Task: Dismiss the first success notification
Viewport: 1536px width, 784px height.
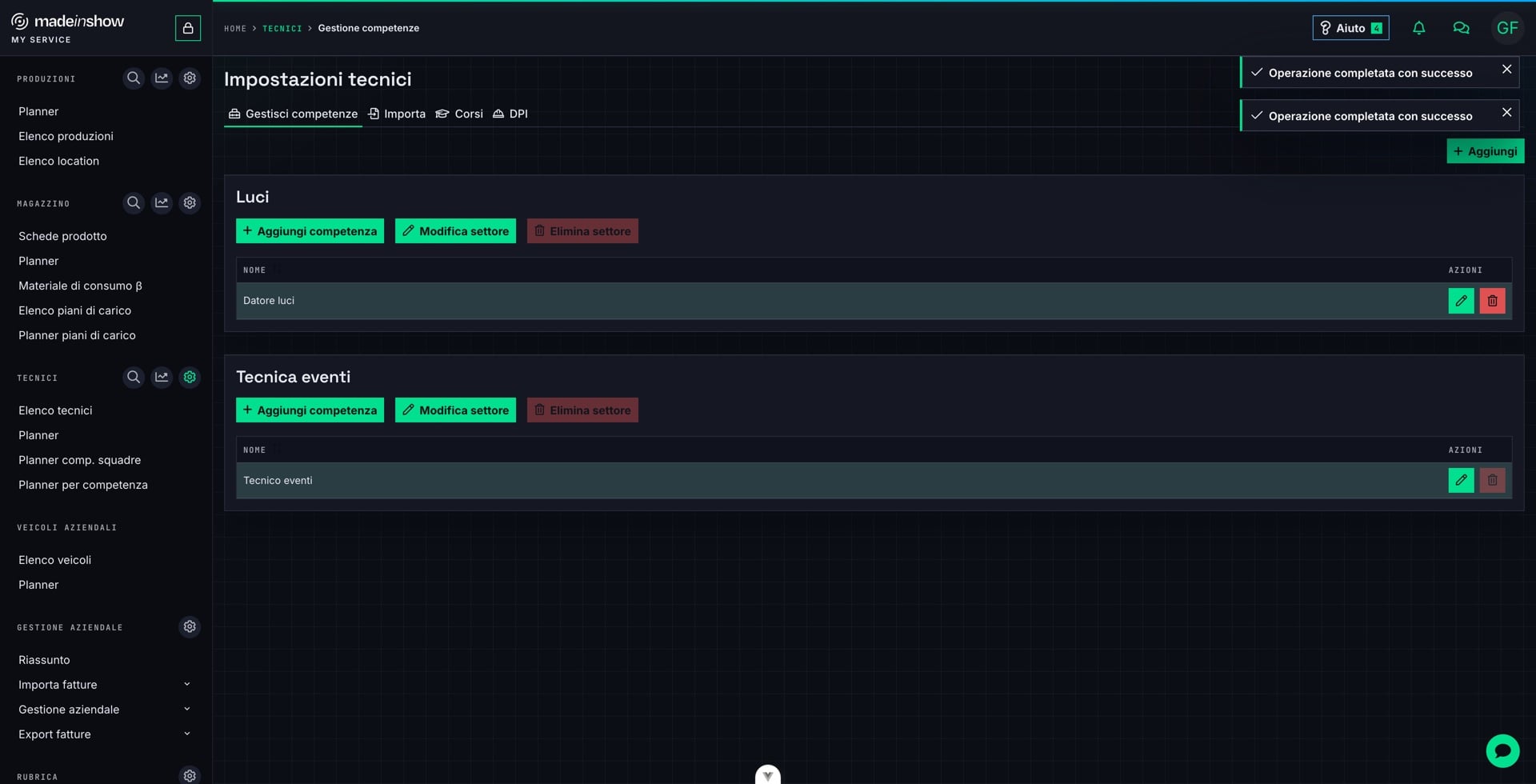Action: pos(1506,70)
